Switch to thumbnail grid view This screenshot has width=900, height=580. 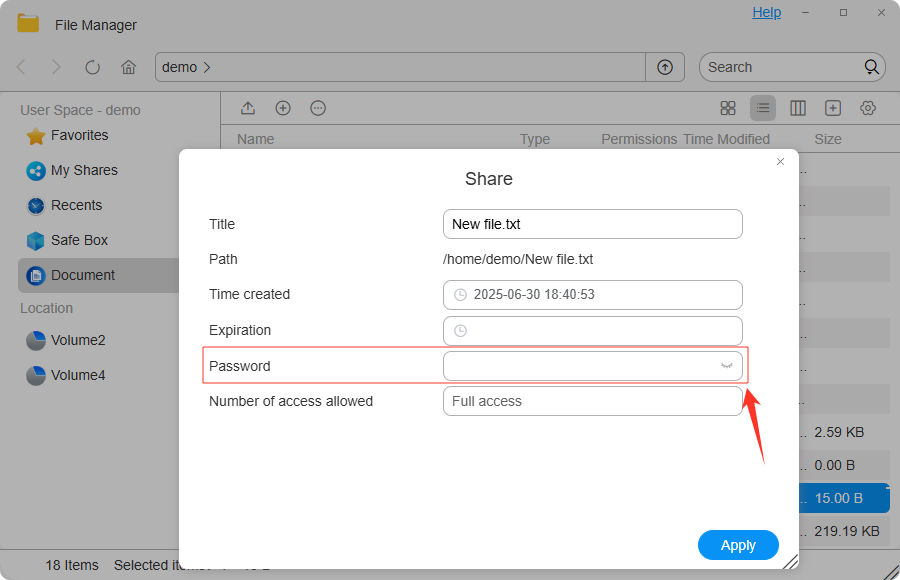coord(728,108)
